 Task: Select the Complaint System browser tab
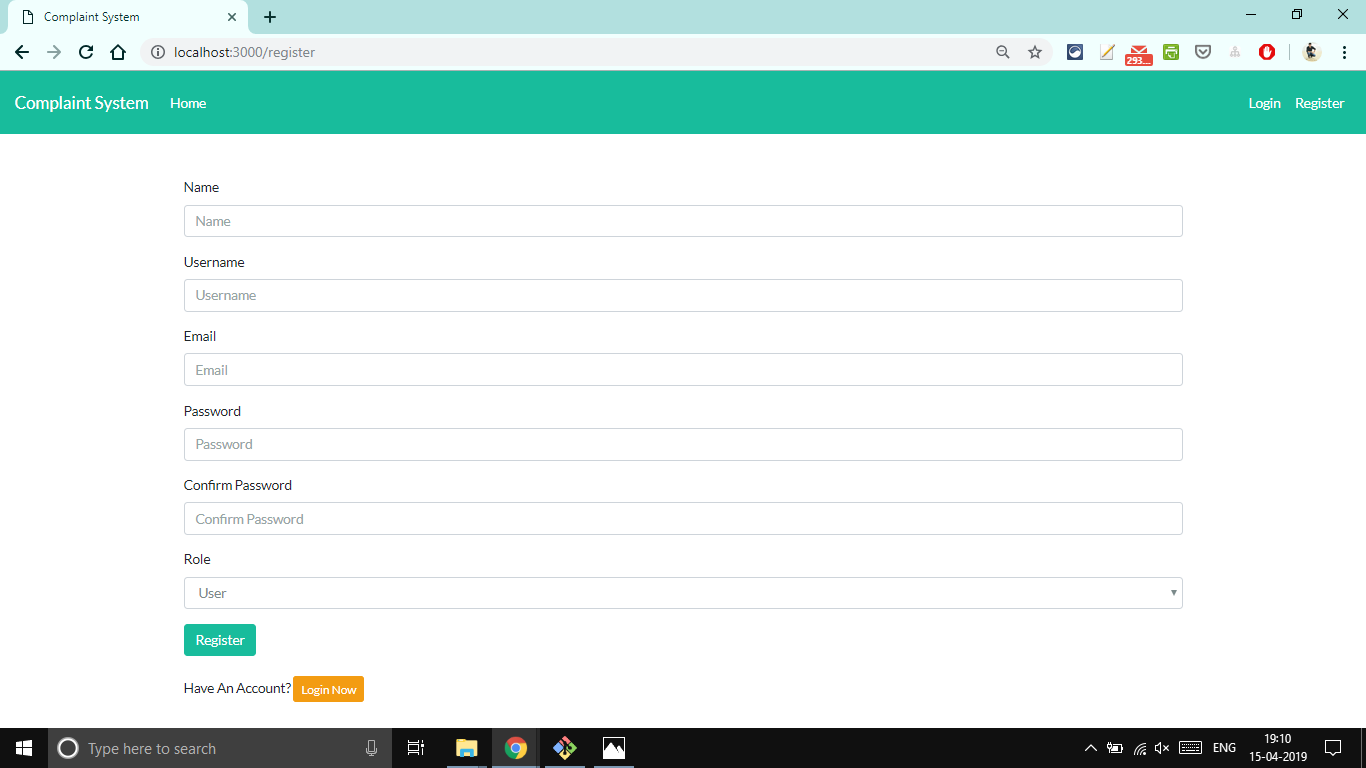pos(127,17)
